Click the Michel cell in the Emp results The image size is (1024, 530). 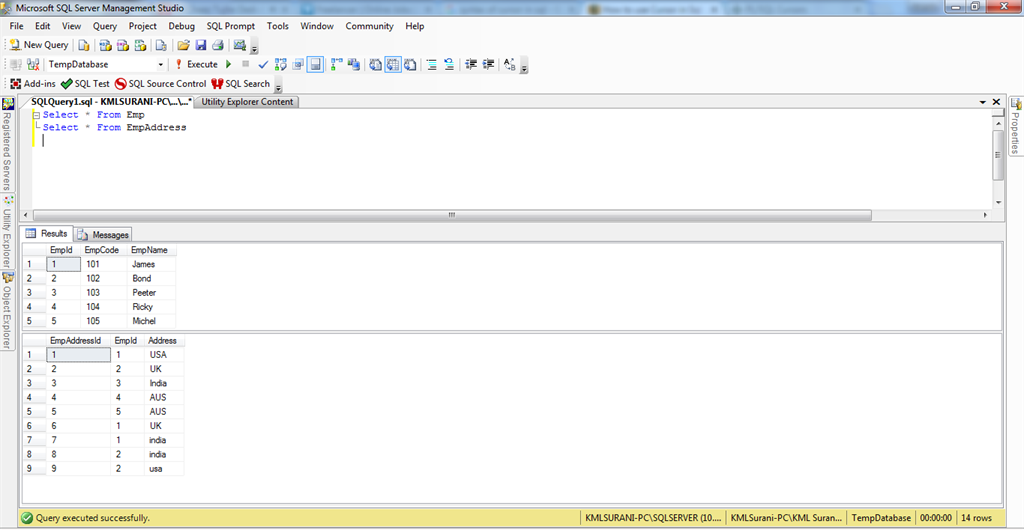coord(151,320)
